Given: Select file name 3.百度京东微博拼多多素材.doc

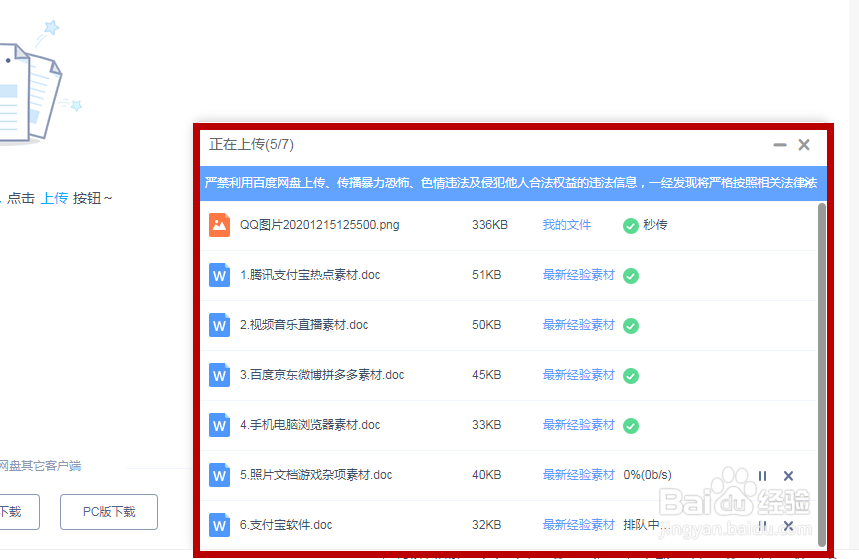Looking at the screenshot, I should [x=322, y=375].
